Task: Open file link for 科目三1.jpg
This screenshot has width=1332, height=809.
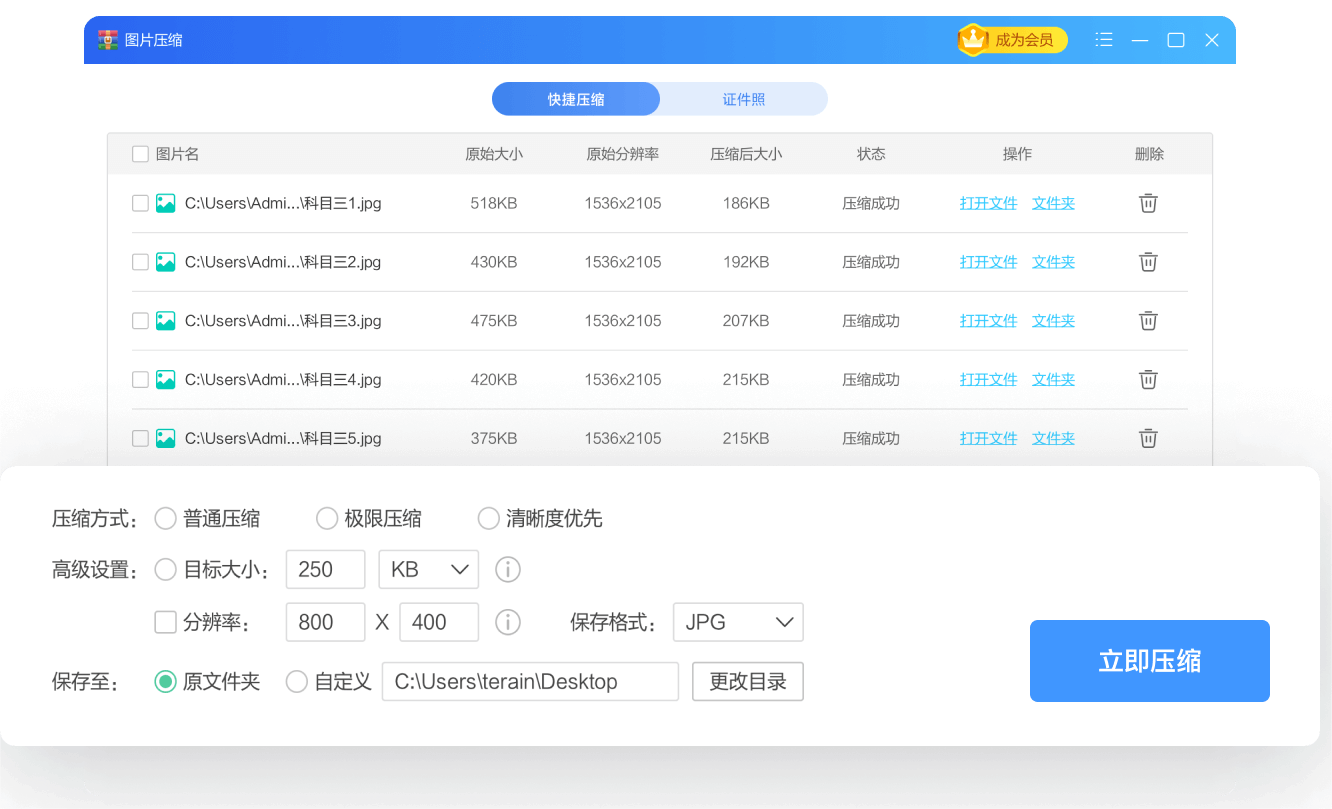Action: 989,203
